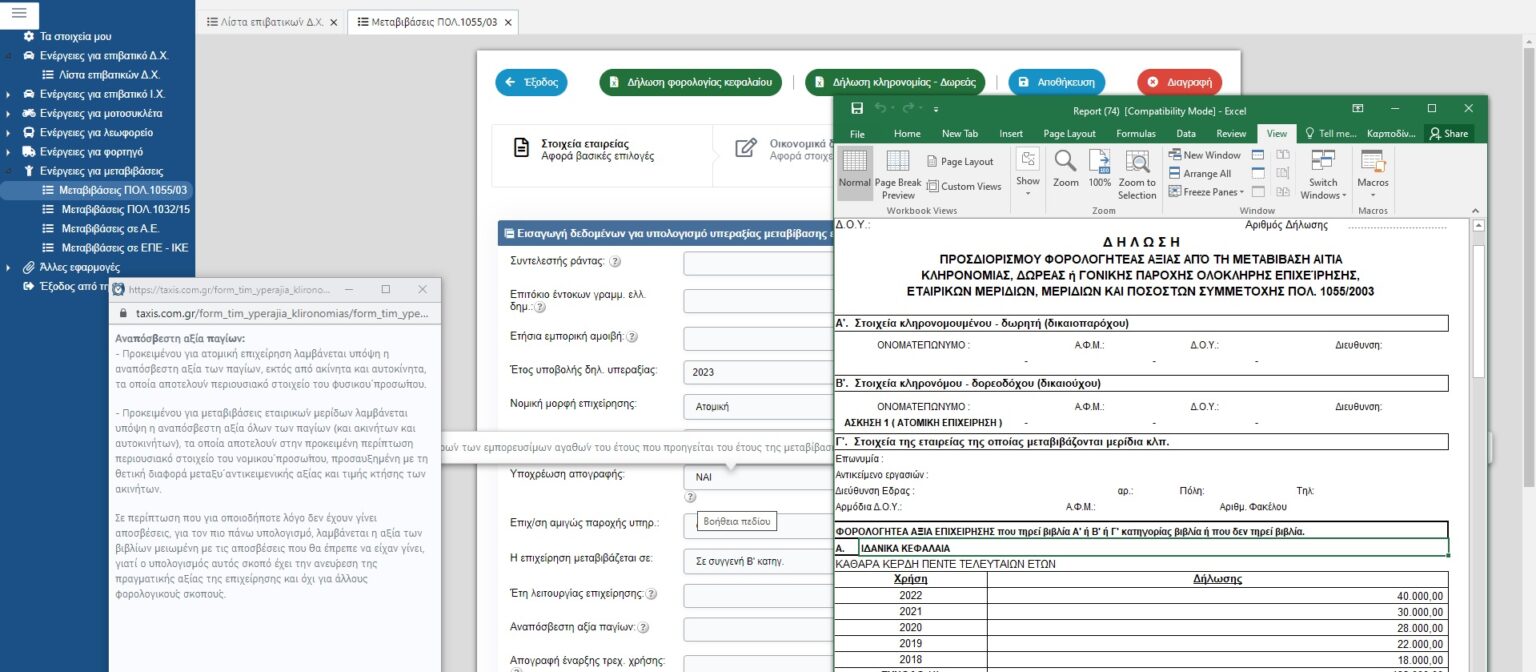This screenshot has height=672, width=1536.
Task: Expand the Macros dropdown
Action: (1372, 174)
